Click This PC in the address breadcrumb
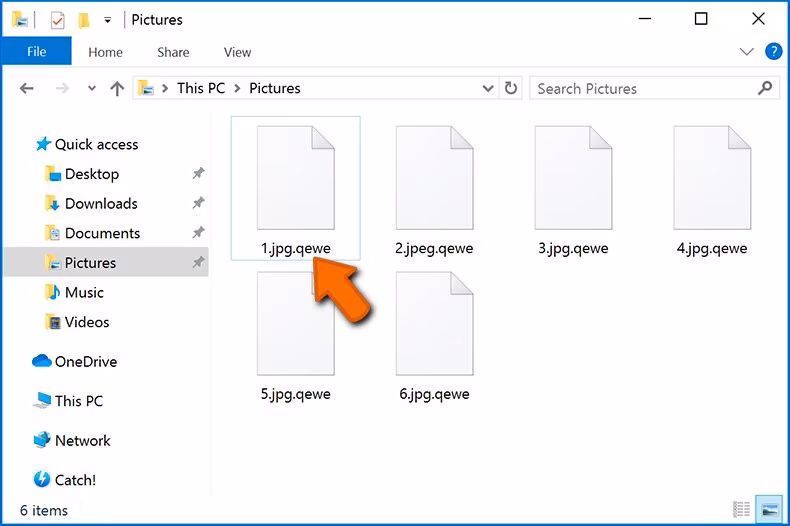The width and height of the screenshot is (790, 526). point(200,88)
